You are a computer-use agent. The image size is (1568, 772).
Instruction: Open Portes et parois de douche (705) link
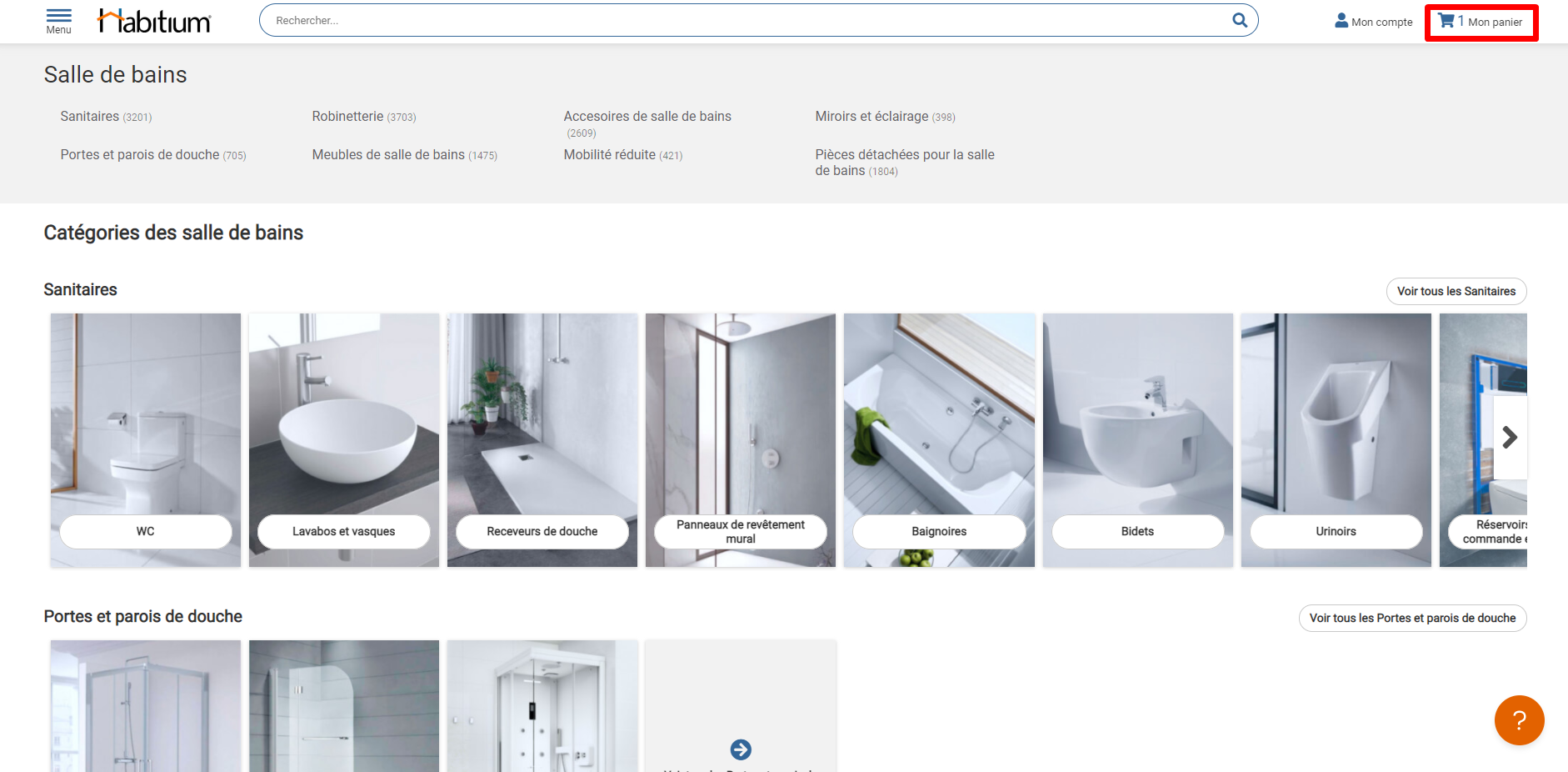coord(153,155)
